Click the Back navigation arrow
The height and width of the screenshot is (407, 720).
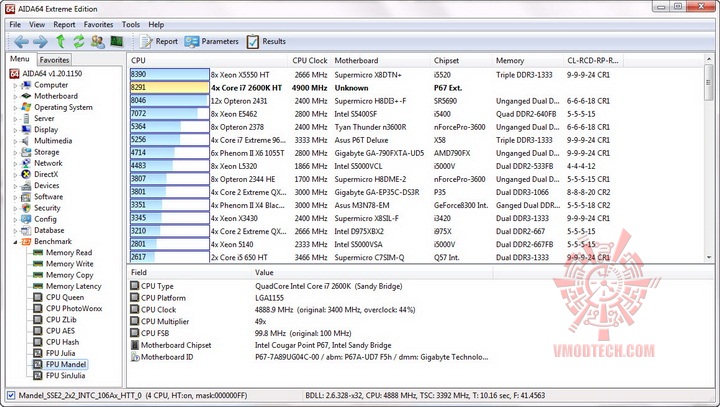coord(21,42)
